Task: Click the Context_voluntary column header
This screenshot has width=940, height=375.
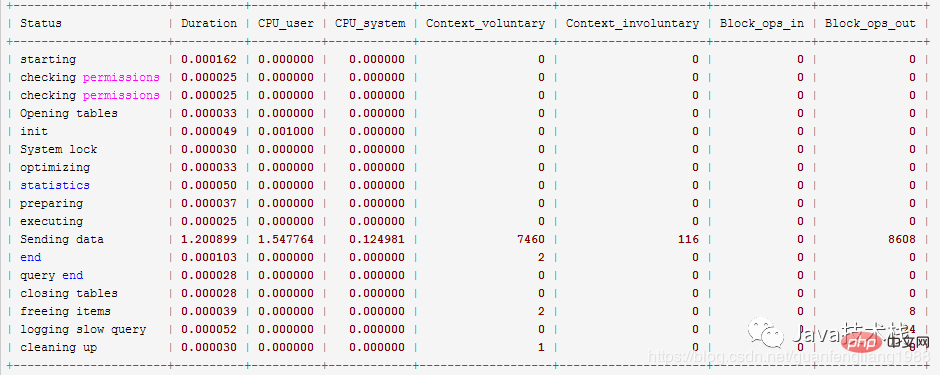Action: (x=486, y=23)
